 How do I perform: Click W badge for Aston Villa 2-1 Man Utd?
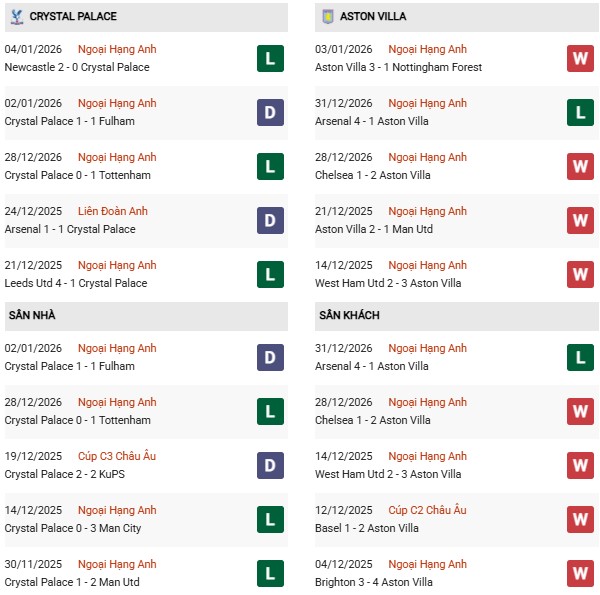pyautogui.click(x=580, y=221)
